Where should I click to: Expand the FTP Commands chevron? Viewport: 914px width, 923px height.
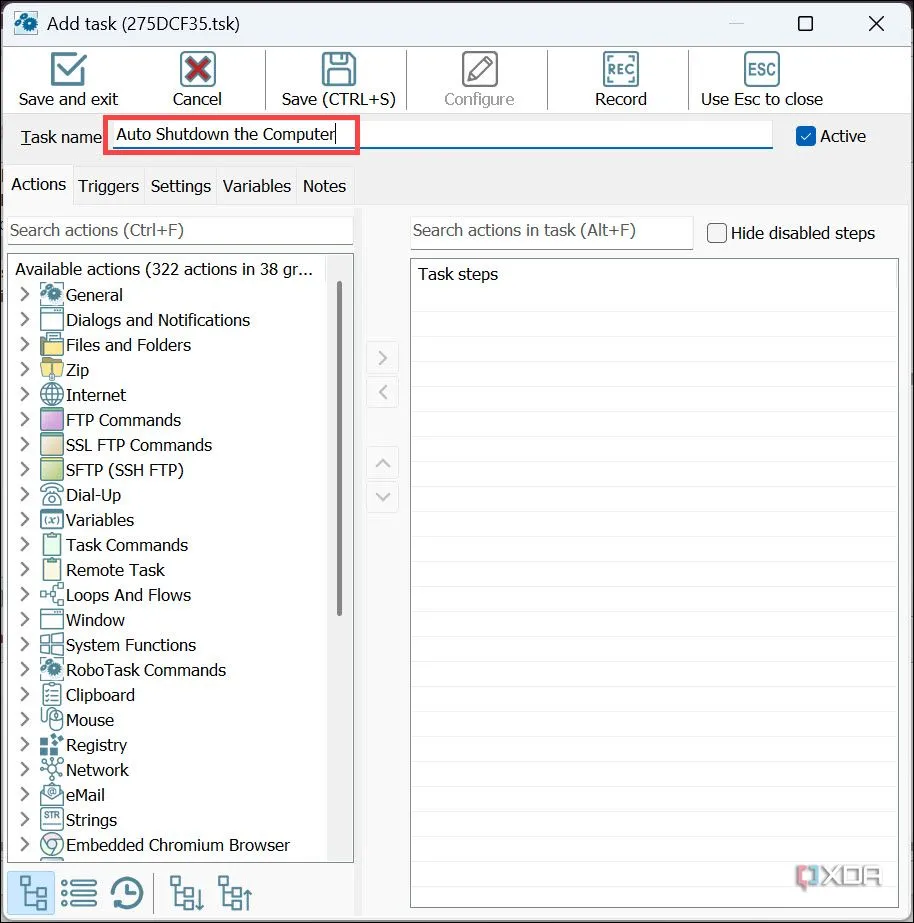click(24, 420)
